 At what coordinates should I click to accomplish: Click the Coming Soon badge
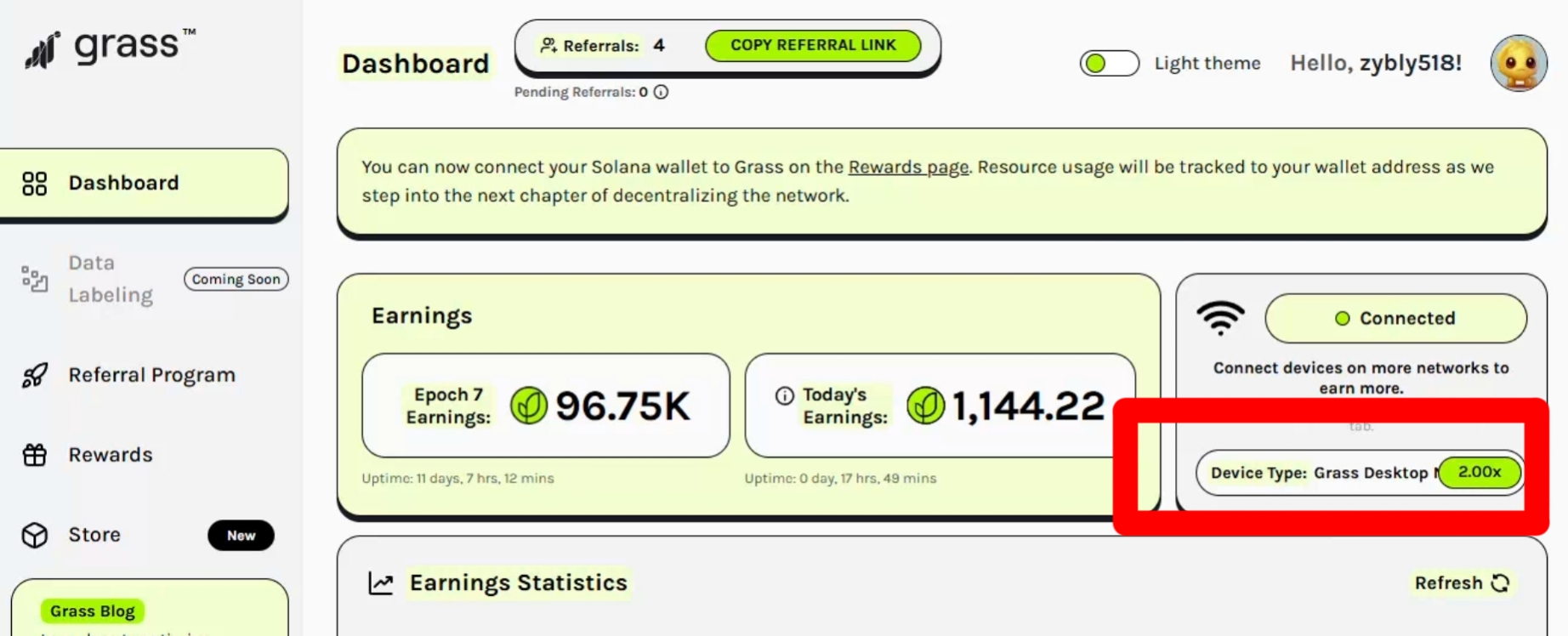(x=236, y=279)
